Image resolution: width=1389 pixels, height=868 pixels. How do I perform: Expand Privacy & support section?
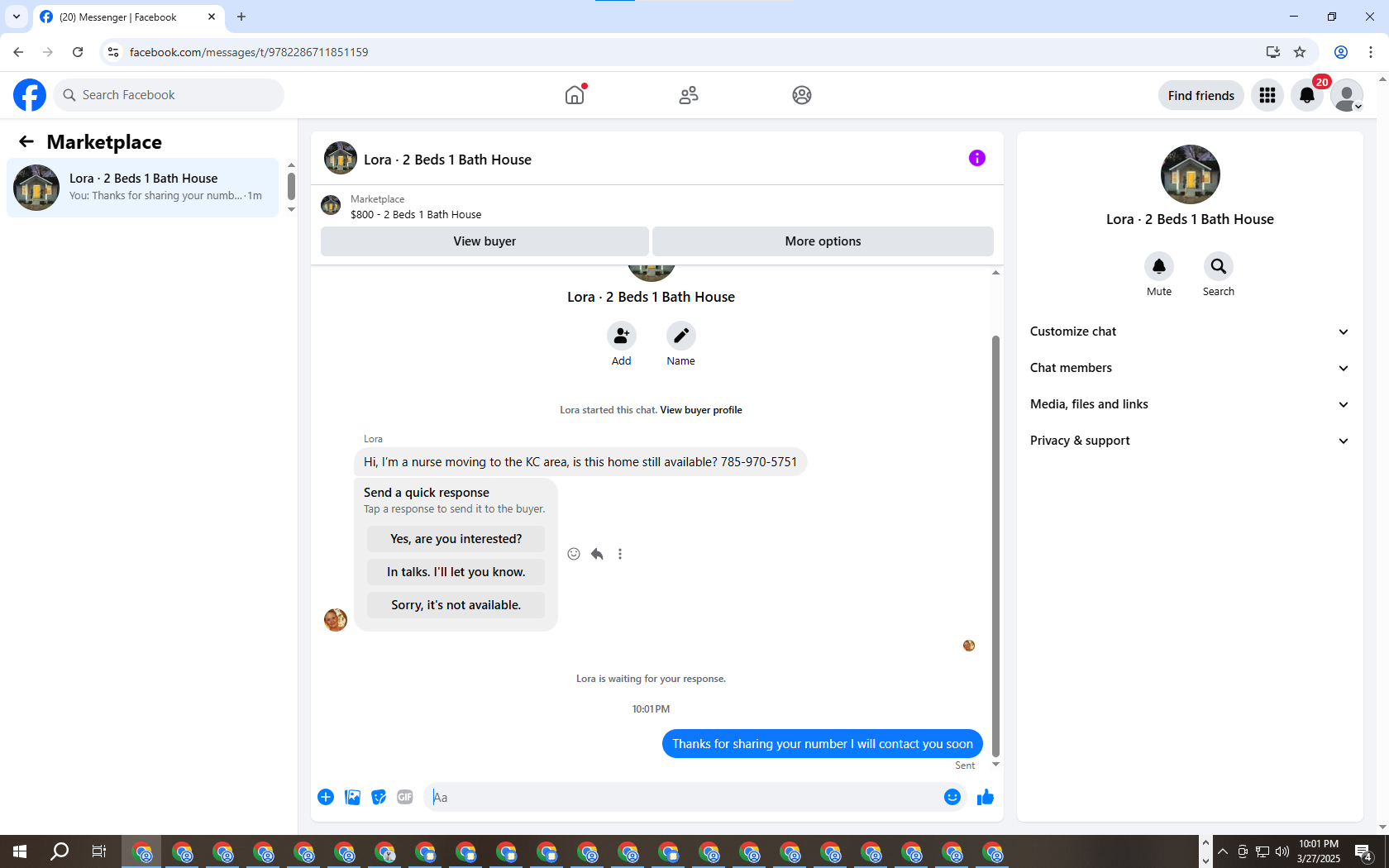pos(1190,441)
